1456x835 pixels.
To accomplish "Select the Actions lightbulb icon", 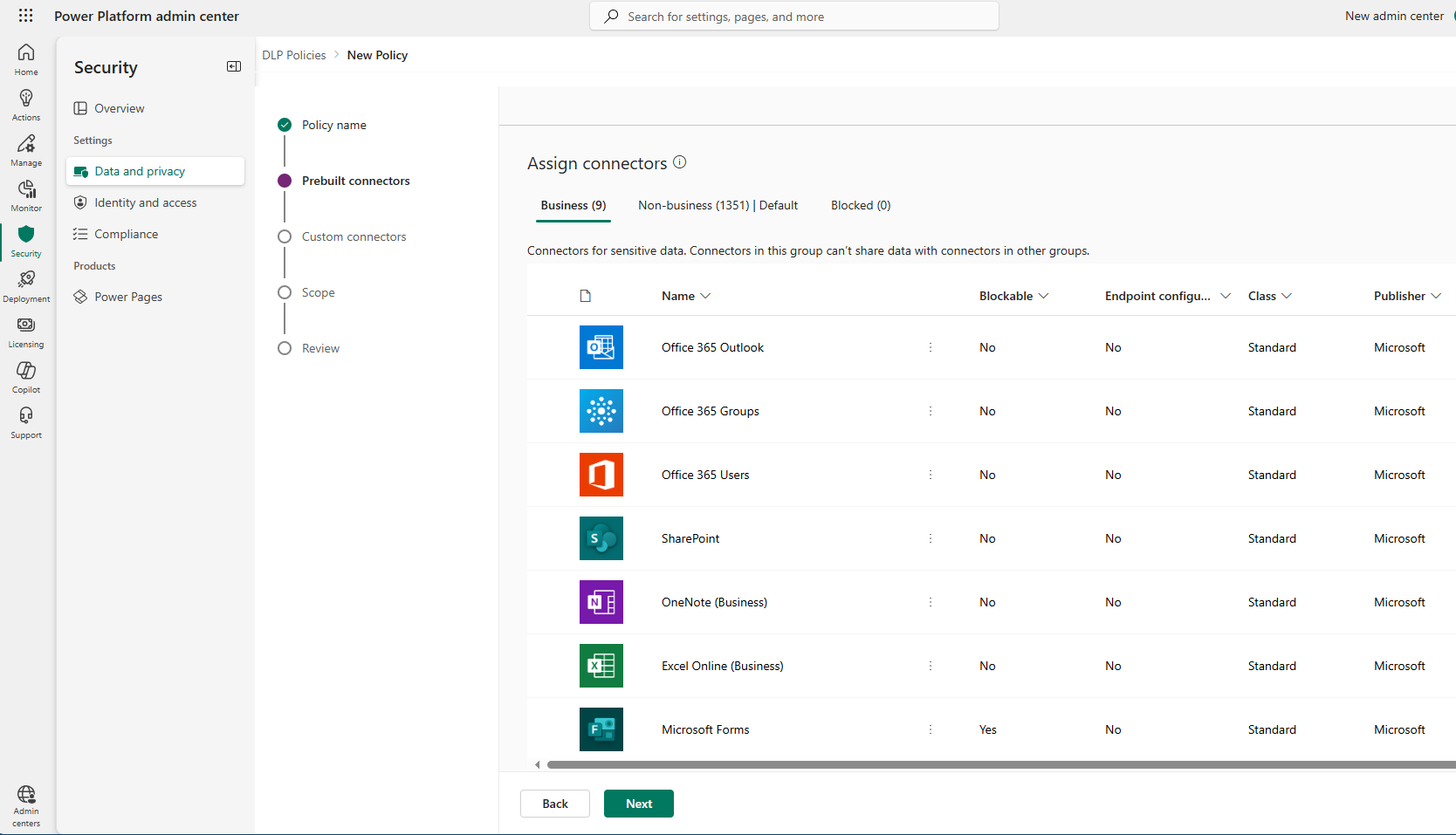I will point(25,104).
